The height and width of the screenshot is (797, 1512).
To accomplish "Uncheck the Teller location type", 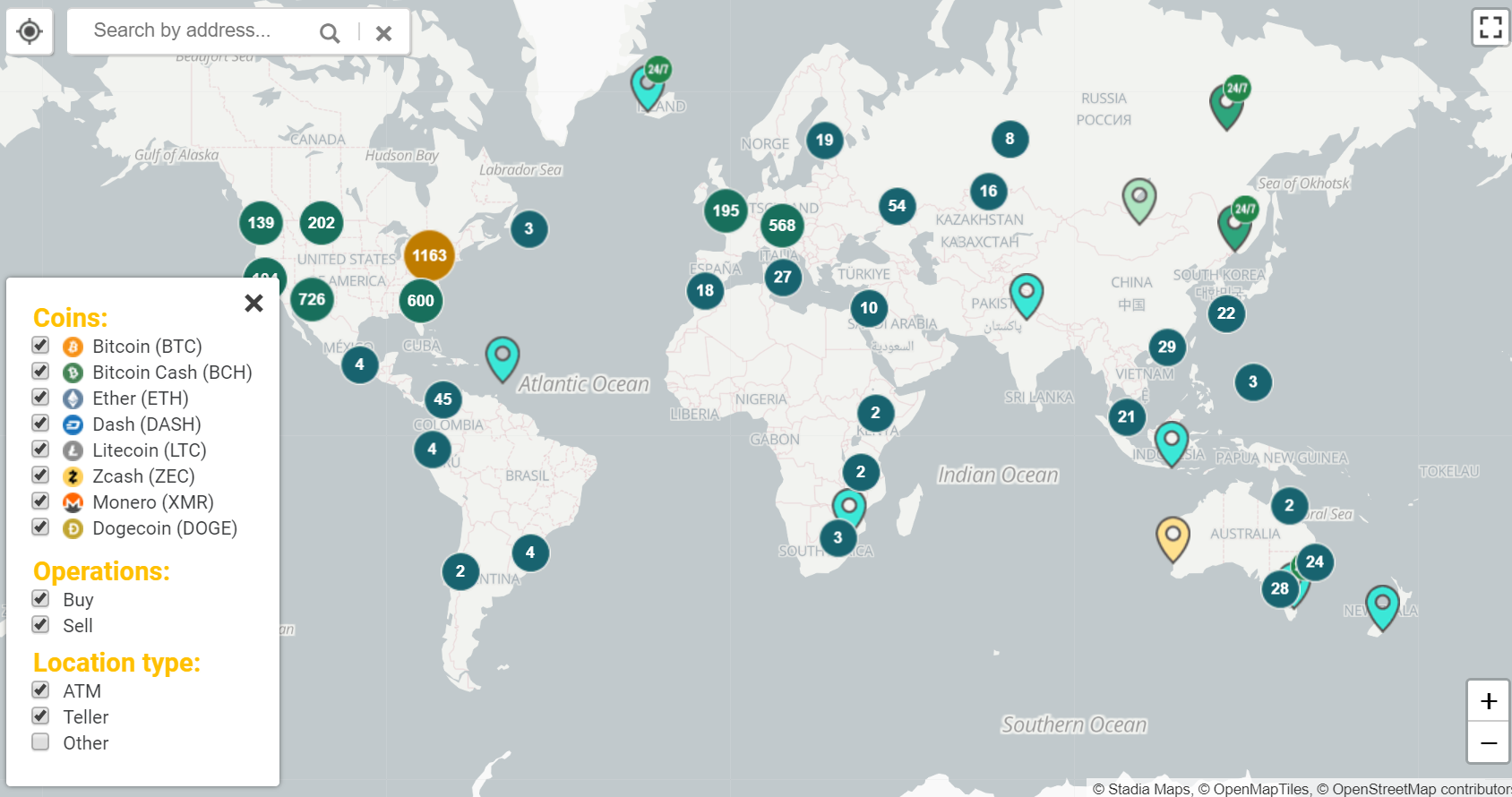I will click(x=40, y=716).
